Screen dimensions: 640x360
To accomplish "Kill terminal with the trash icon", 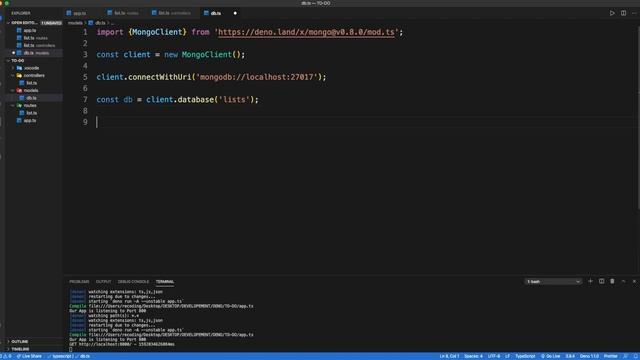I will coord(612,281).
